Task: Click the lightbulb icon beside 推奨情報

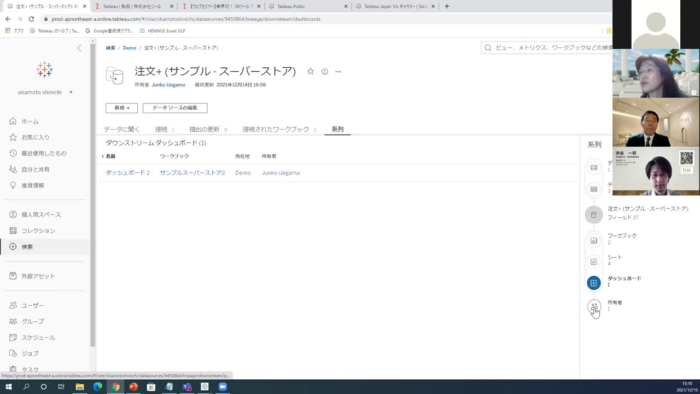Action: 13,185
